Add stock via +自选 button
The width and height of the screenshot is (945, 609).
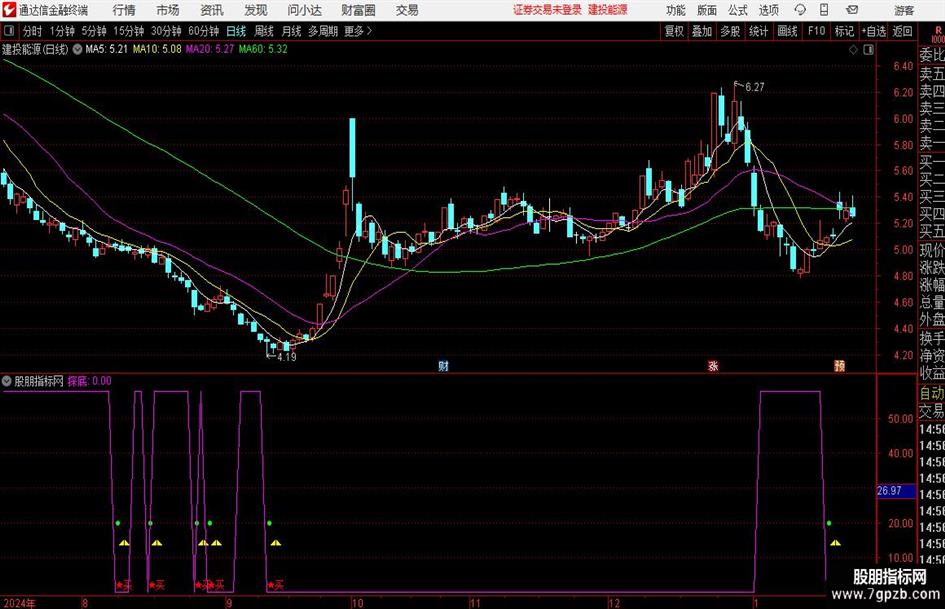(873, 31)
